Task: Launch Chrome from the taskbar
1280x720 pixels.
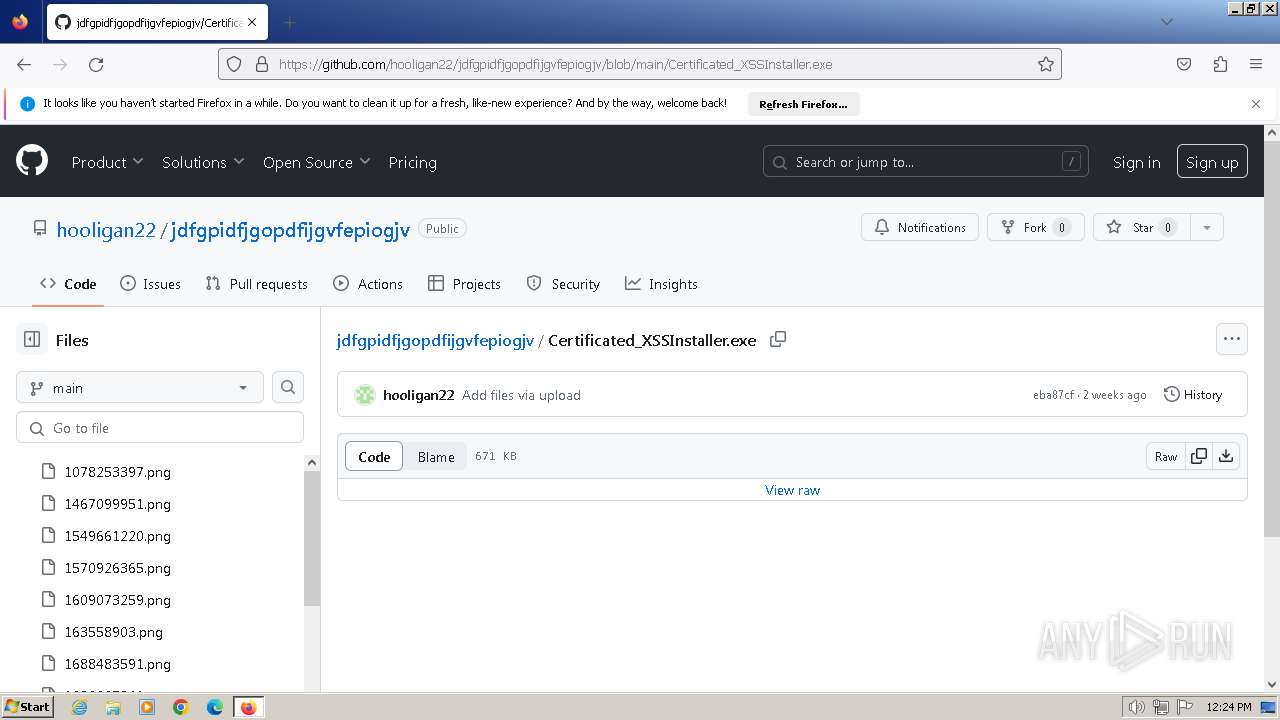Action: (x=181, y=707)
